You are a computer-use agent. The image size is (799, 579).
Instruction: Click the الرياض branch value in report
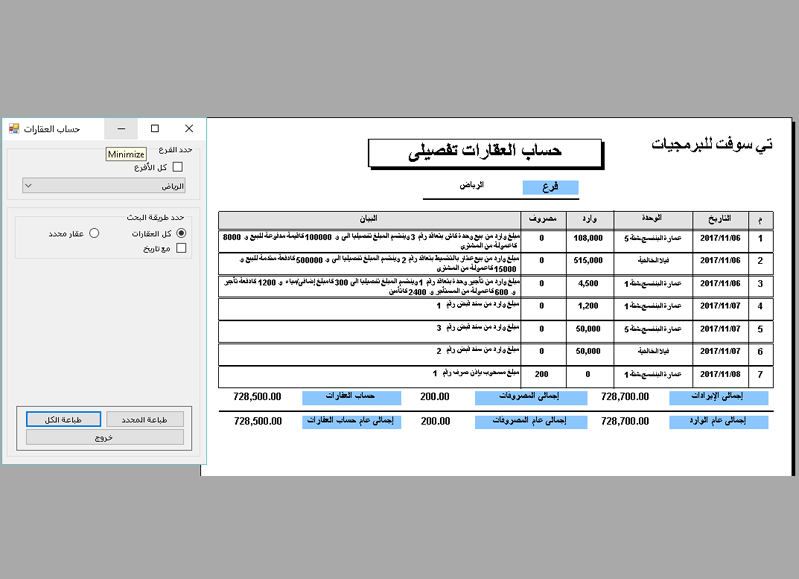click(471, 185)
